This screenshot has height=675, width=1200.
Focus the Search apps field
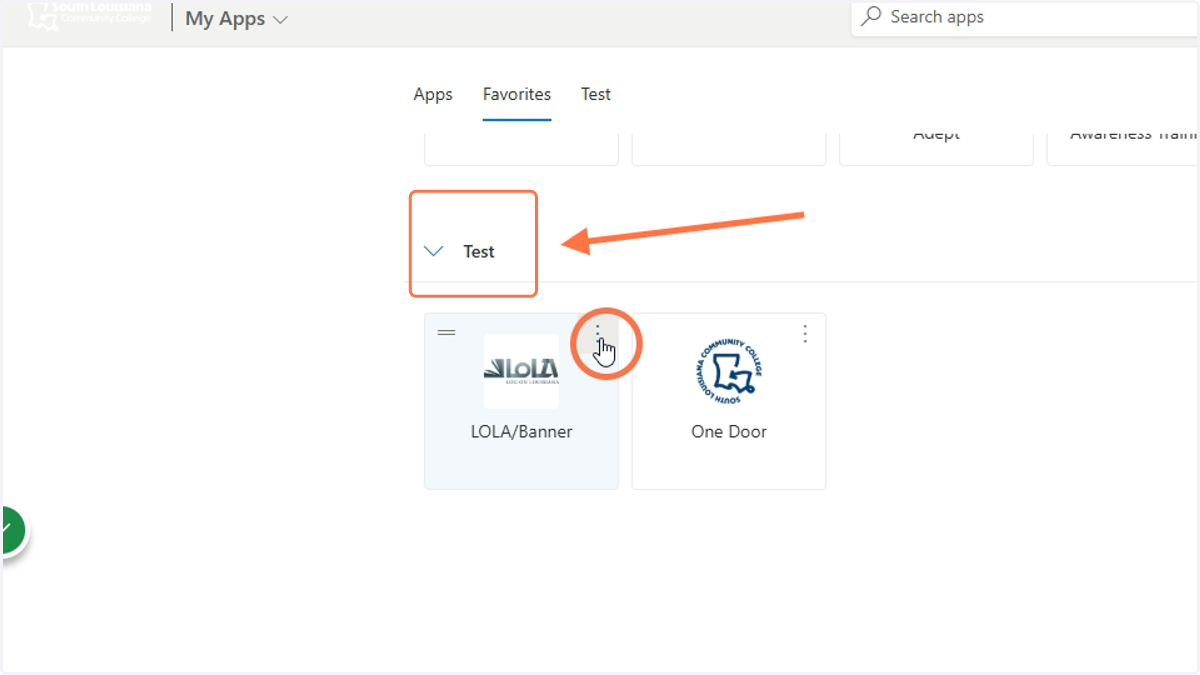click(1025, 17)
